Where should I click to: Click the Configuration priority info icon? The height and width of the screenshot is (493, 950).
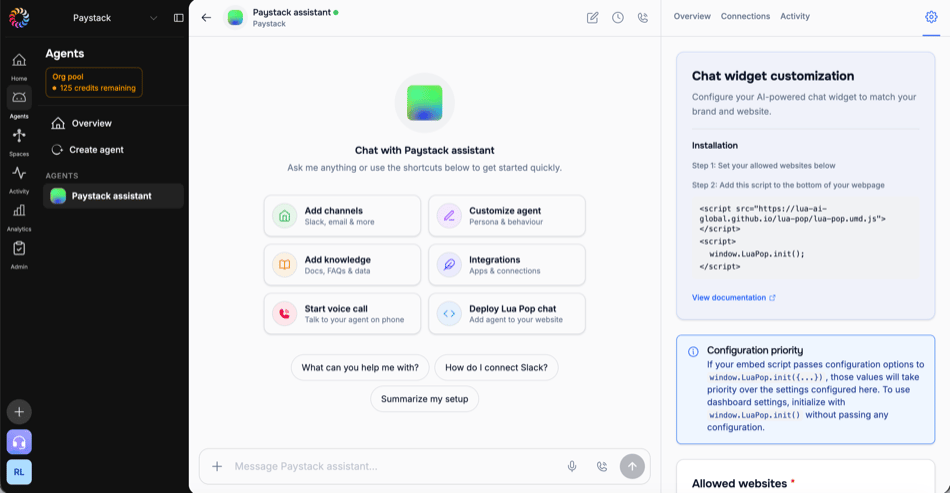(x=693, y=352)
